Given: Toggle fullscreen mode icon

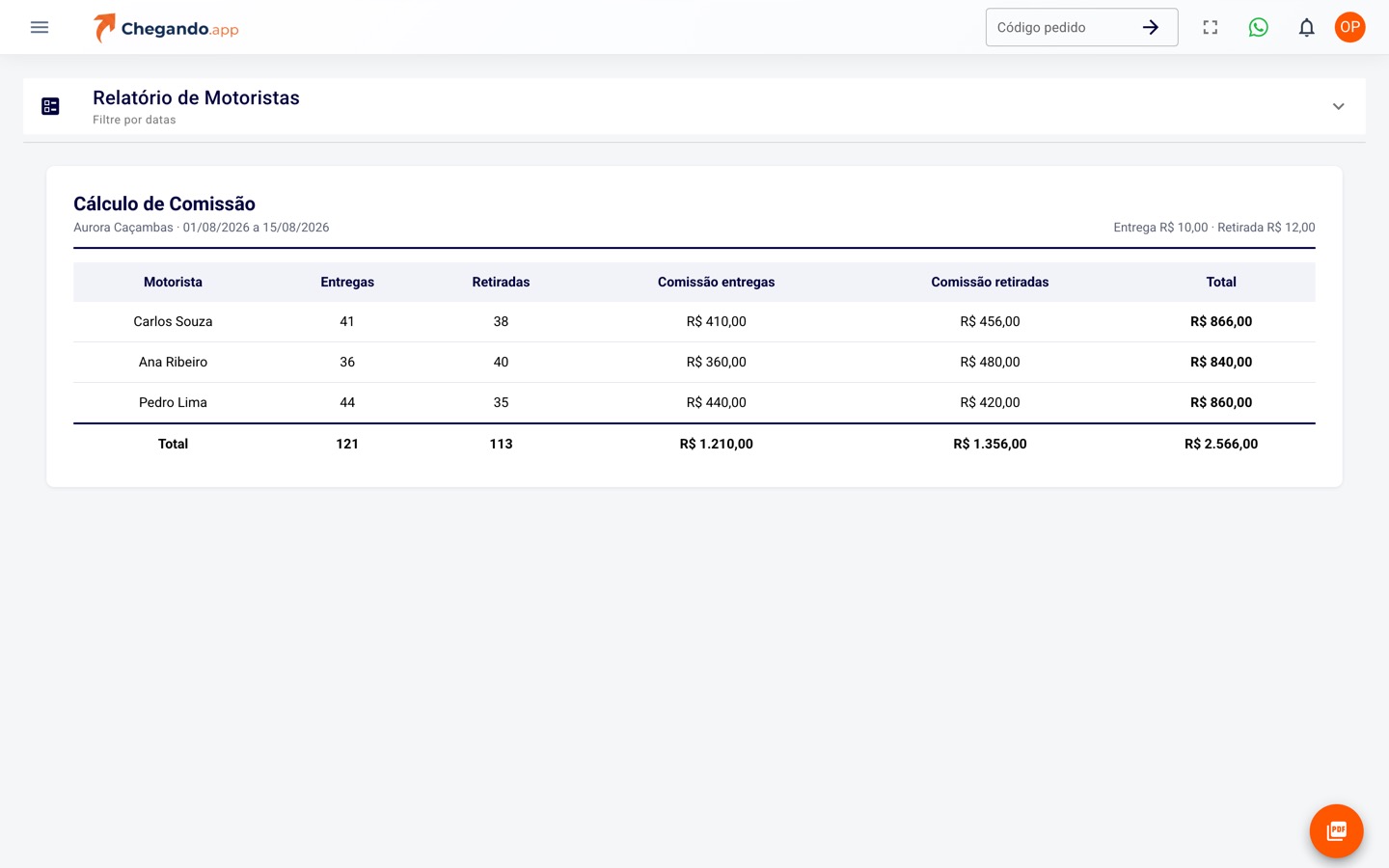Looking at the screenshot, I should (1211, 27).
